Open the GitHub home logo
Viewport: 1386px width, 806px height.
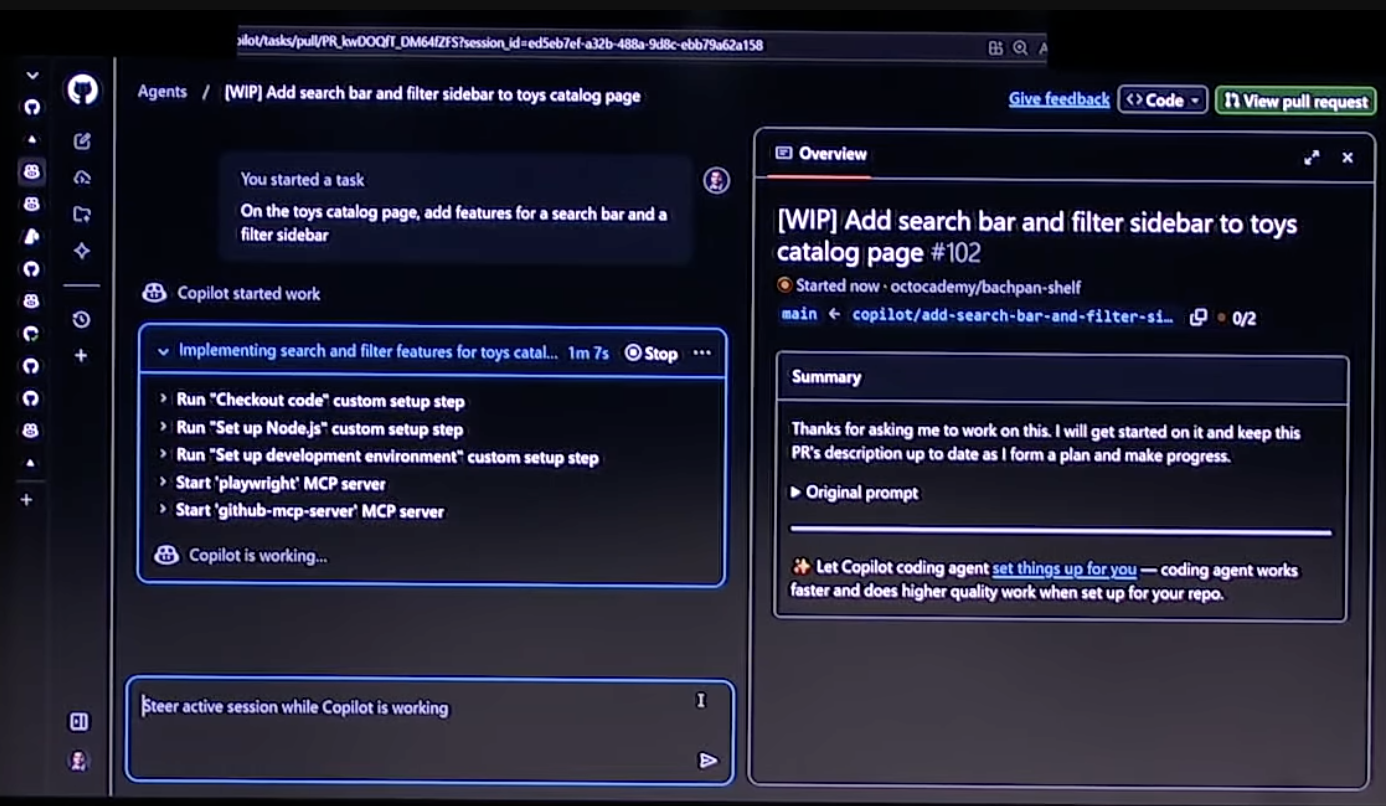click(x=83, y=91)
